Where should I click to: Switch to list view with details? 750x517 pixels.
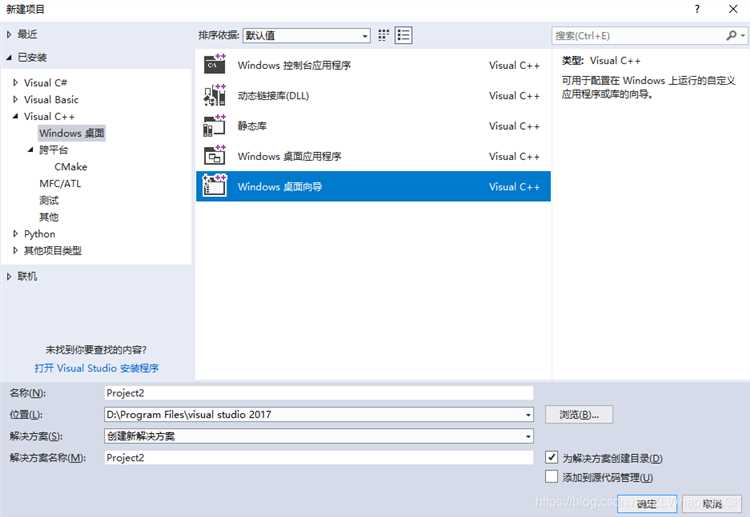403,35
